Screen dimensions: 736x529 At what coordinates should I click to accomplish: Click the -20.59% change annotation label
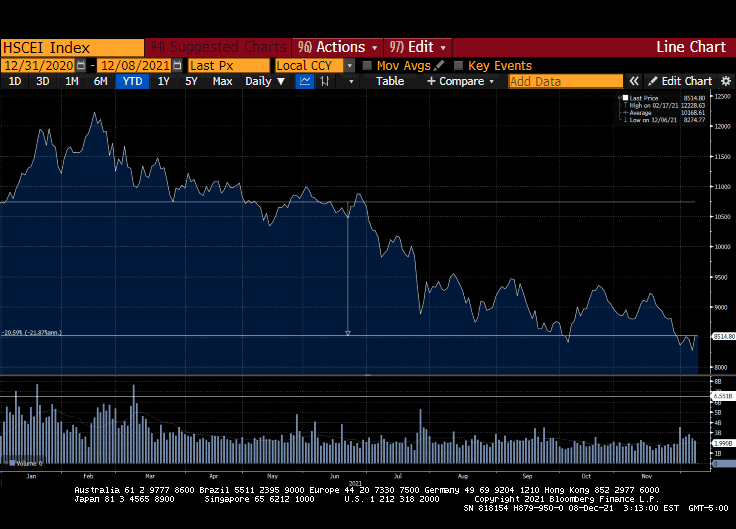[x=31, y=332]
